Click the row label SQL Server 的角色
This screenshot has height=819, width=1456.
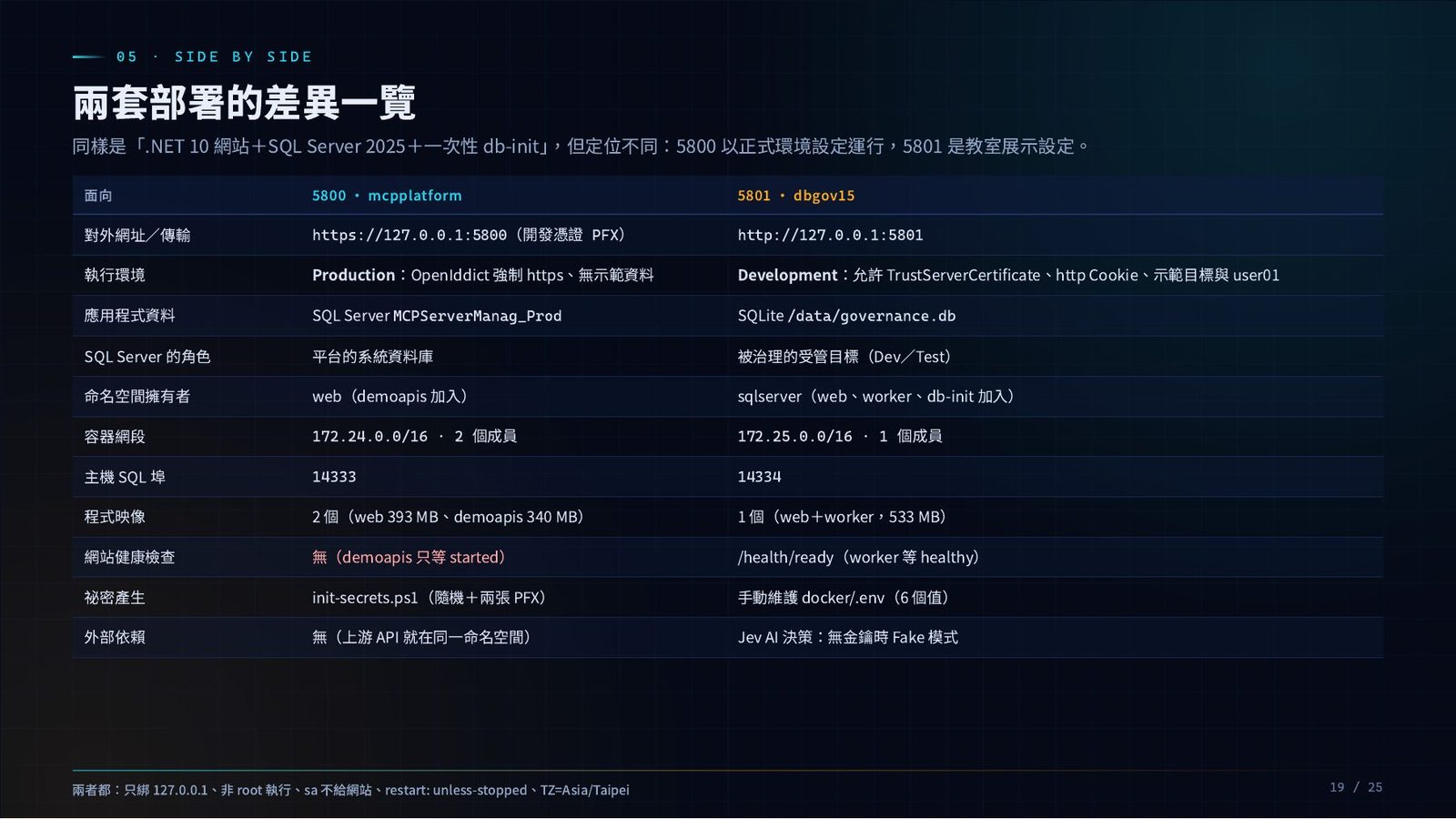pos(147,357)
